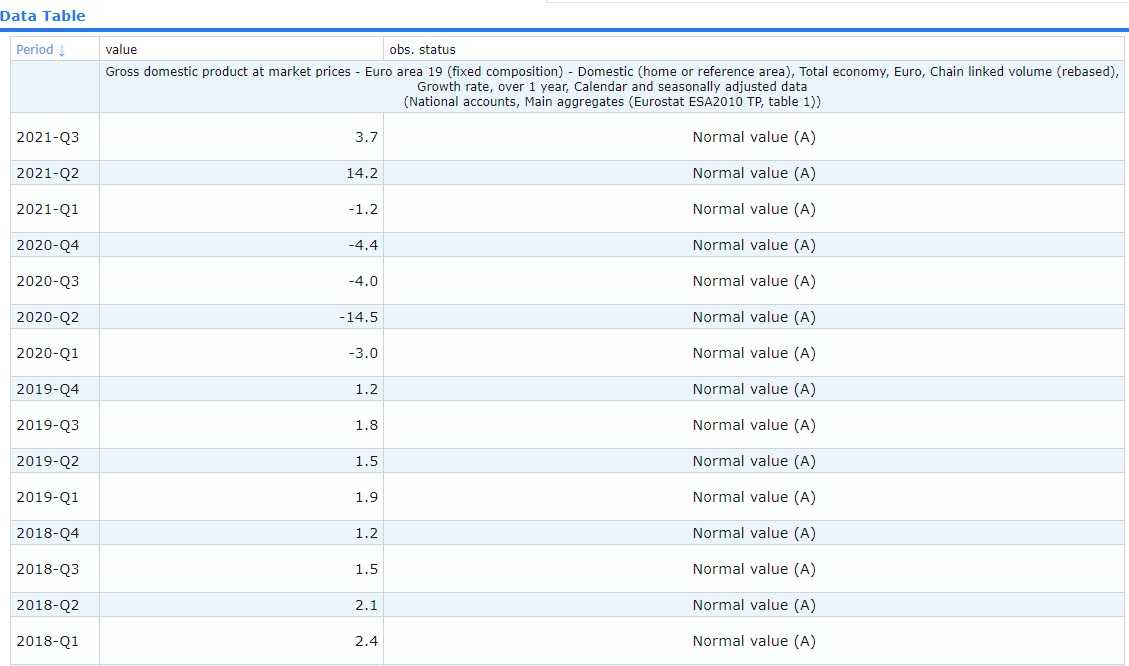Screen dimensions: 1129x666
Task: Click the 1.8 value for 2019-Q3
Action: (x=366, y=425)
